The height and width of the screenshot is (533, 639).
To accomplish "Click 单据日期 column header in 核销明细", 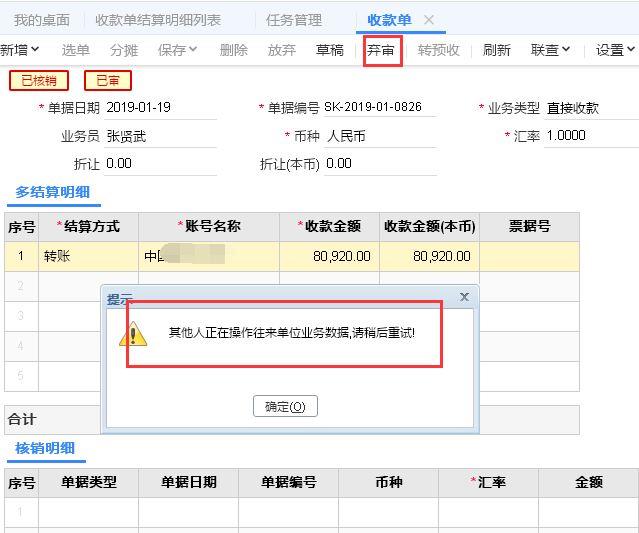I will (189, 483).
